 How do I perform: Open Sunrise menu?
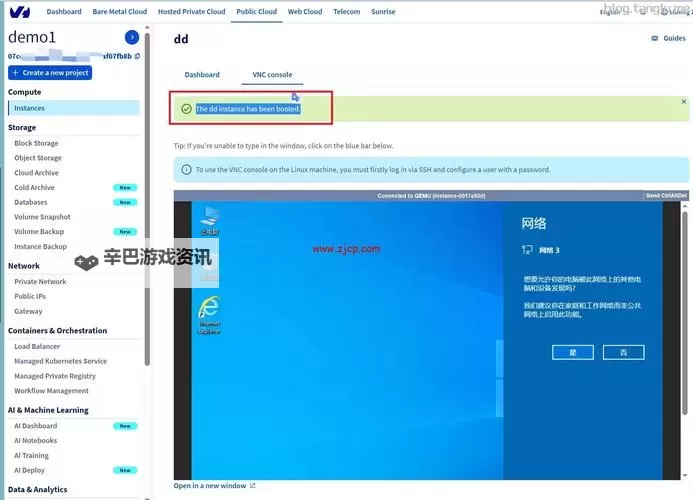click(383, 11)
